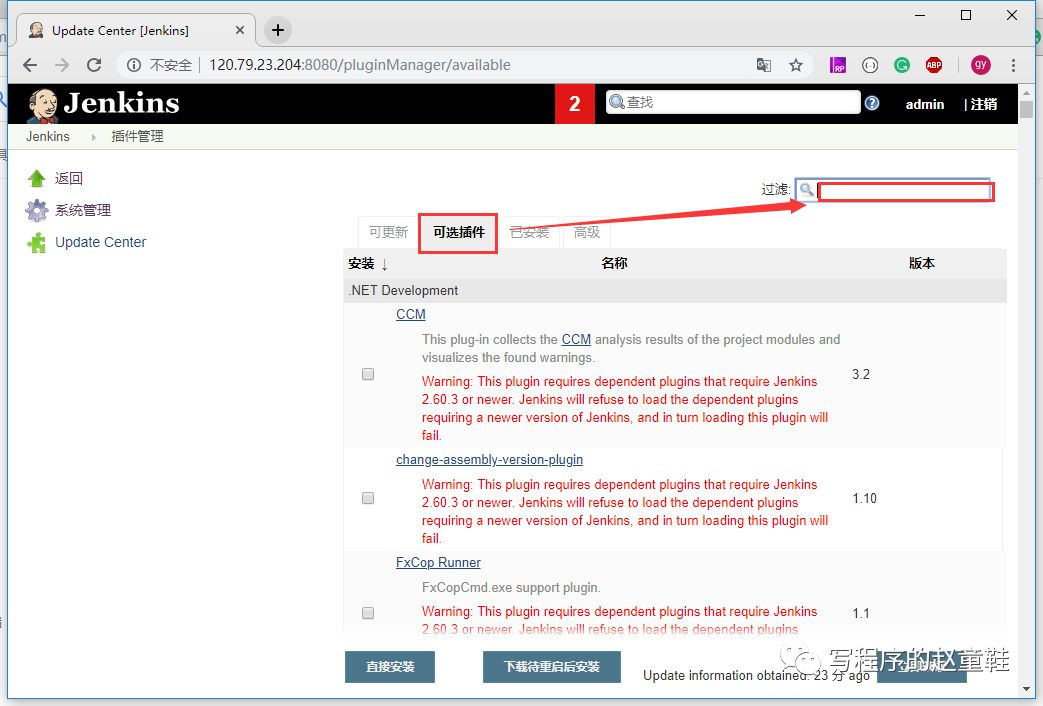The width and height of the screenshot is (1043, 706).
Task: Open 系统管理 sidebar link
Action: pyautogui.click(x=82, y=210)
